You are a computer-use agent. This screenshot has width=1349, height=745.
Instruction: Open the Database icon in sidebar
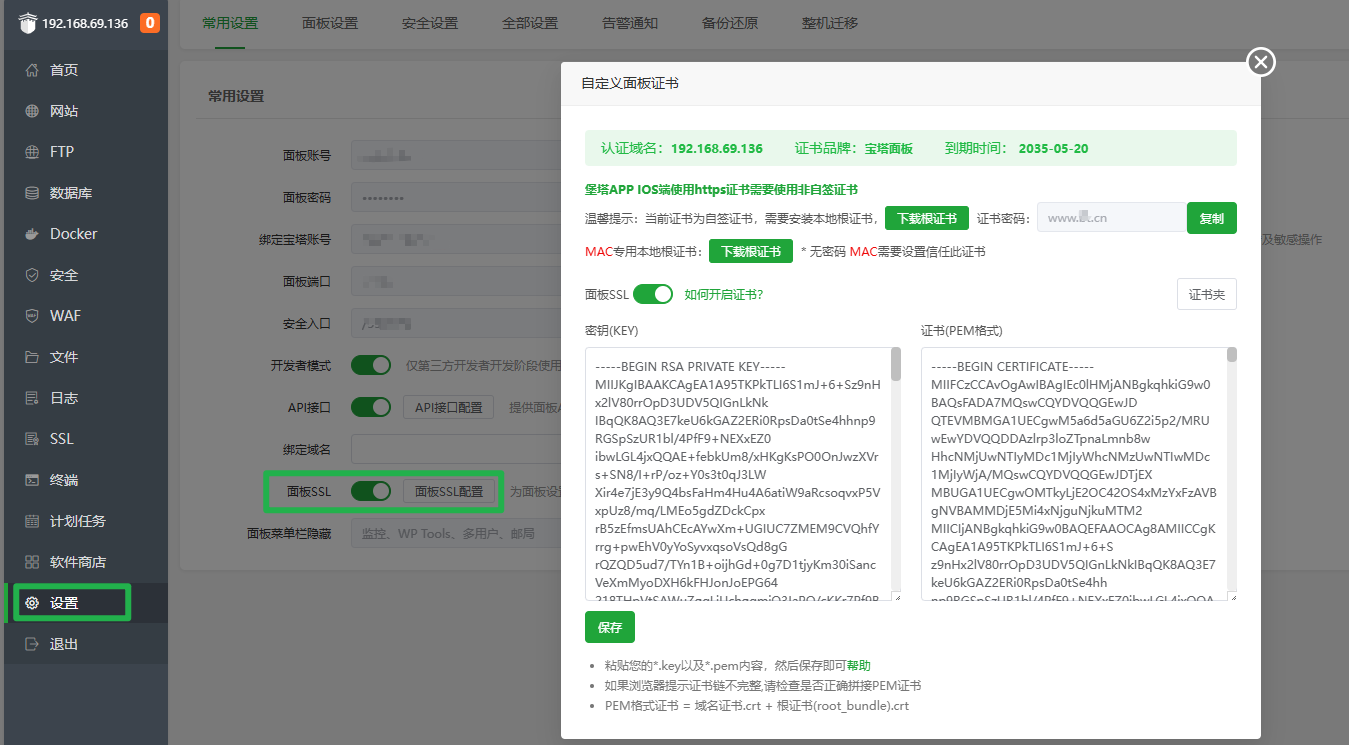point(32,193)
